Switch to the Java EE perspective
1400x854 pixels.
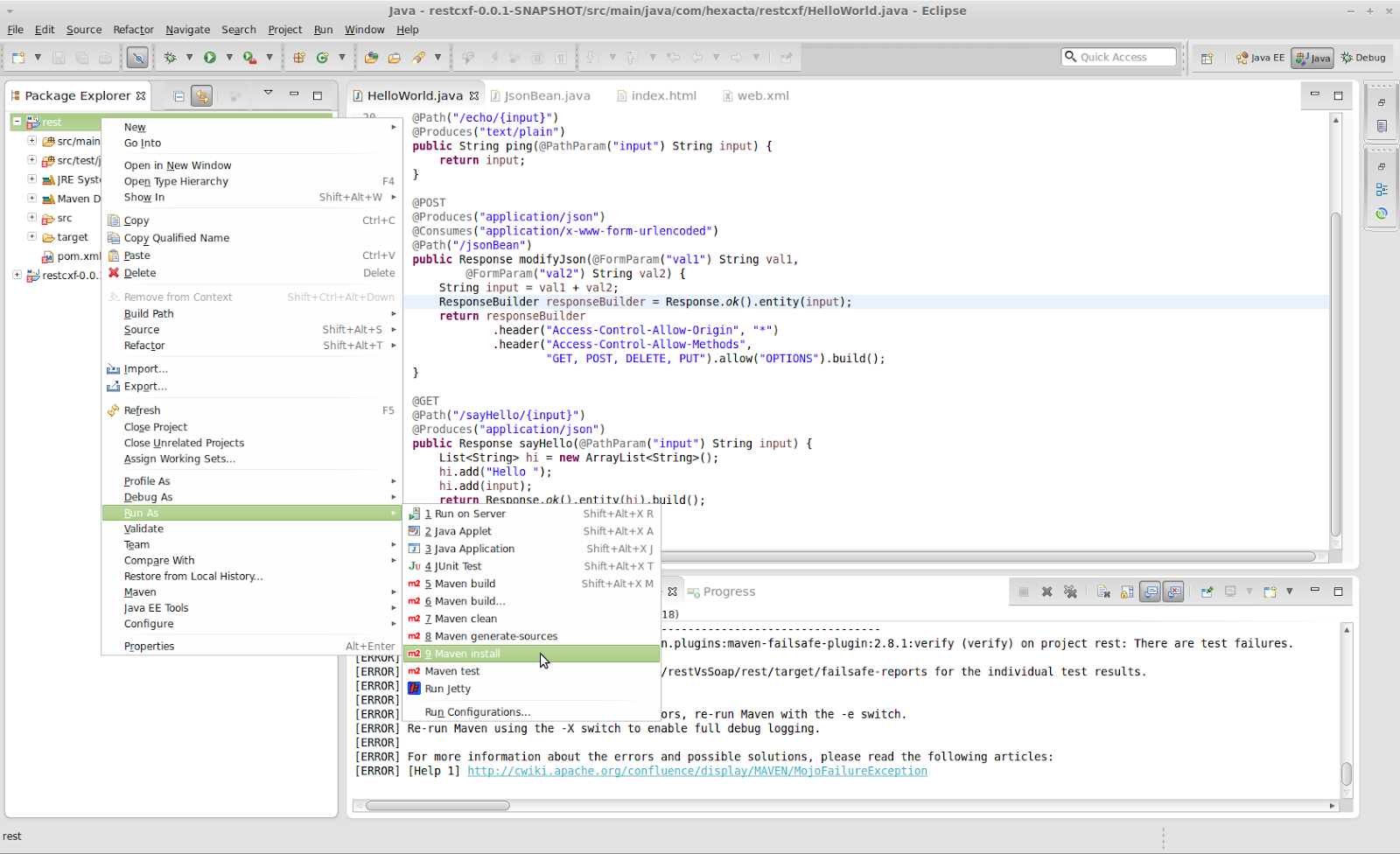click(1260, 58)
